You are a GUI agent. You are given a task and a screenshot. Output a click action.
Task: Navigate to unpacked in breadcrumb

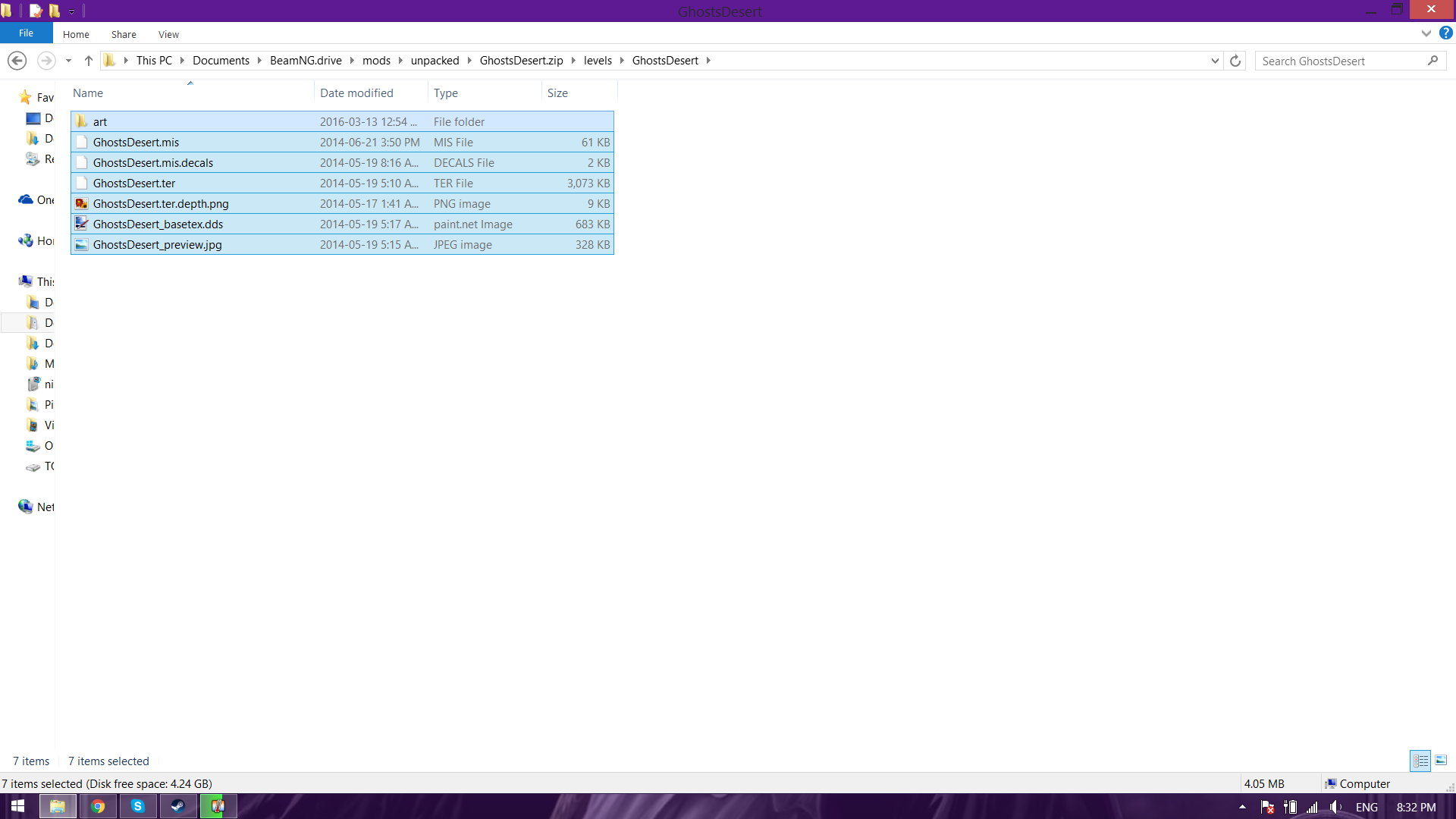pyautogui.click(x=435, y=61)
